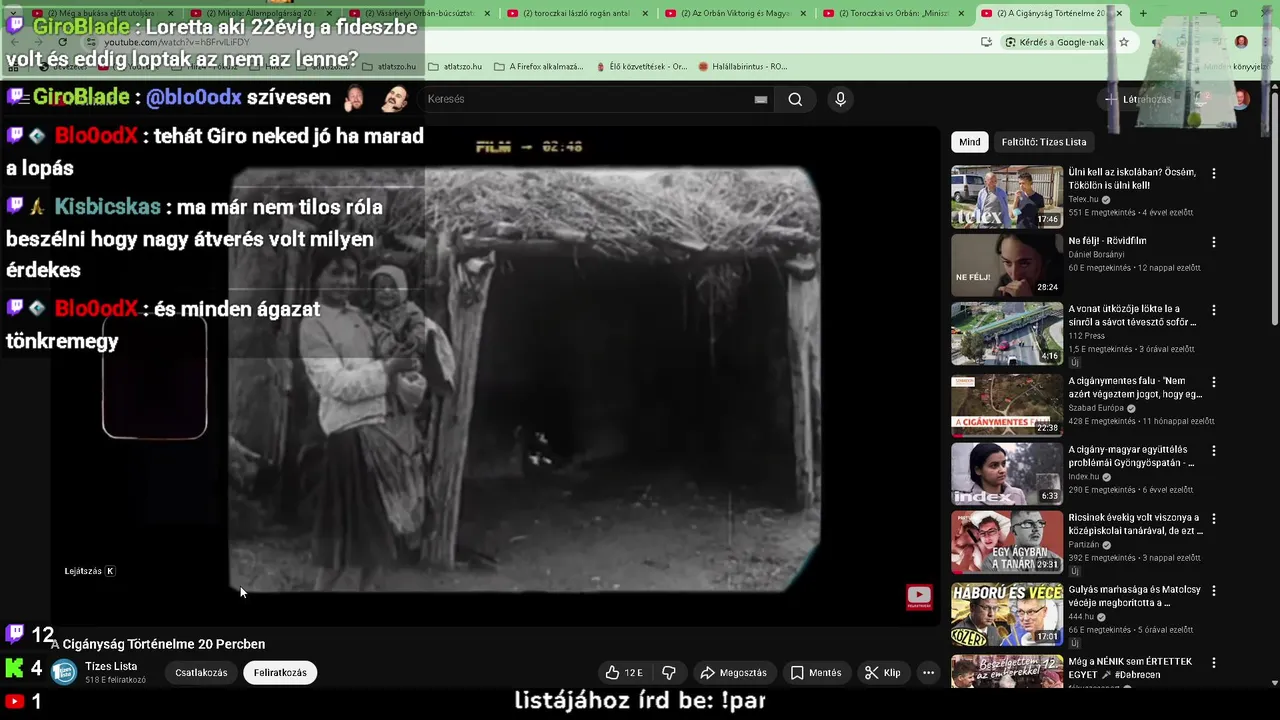1280x720 pixels.
Task: Open 'Ne félj! - Rövidfilm' thumbnail
Action: click(x=1007, y=265)
